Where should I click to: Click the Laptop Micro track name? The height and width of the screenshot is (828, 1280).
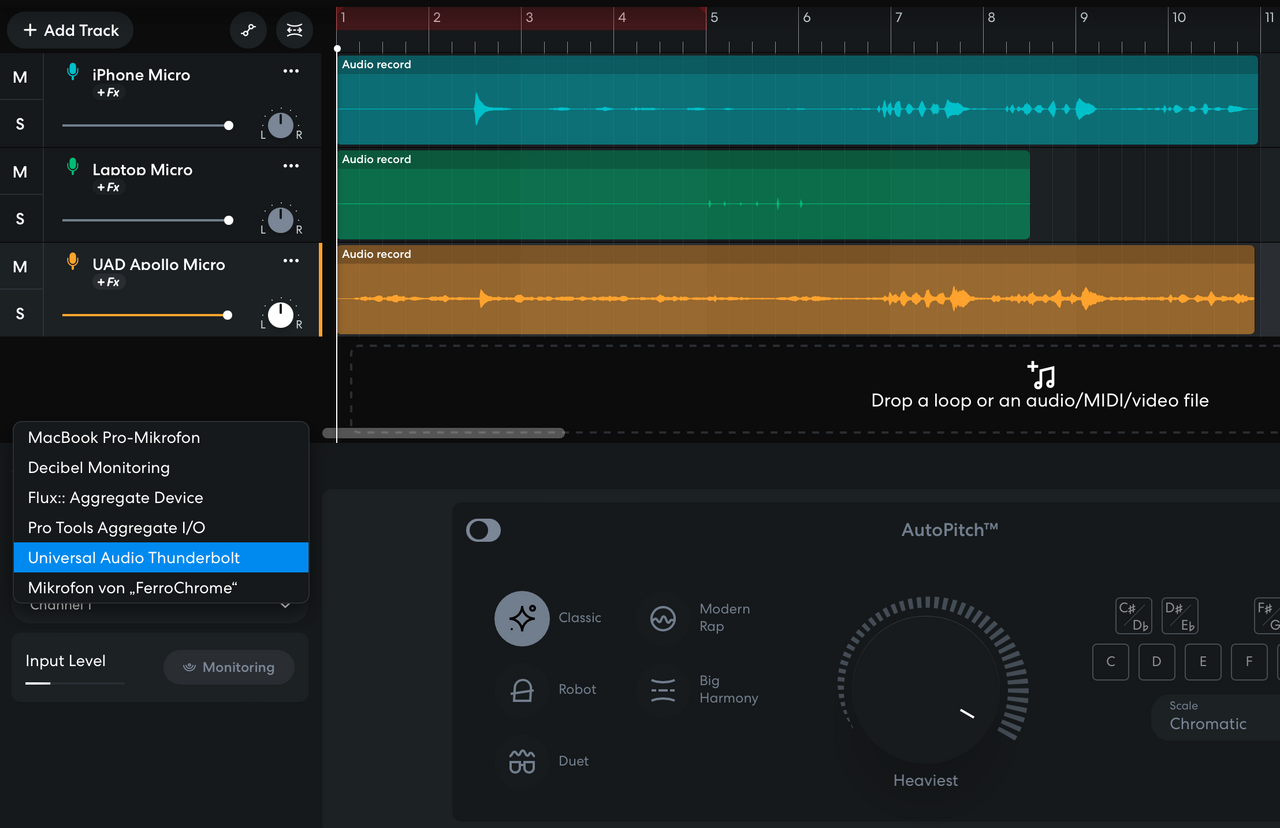pyautogui.click(x=142, y=170)
